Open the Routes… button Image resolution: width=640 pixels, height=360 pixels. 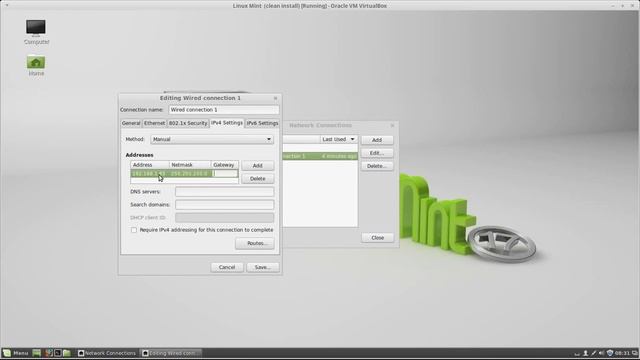(255, 243)
